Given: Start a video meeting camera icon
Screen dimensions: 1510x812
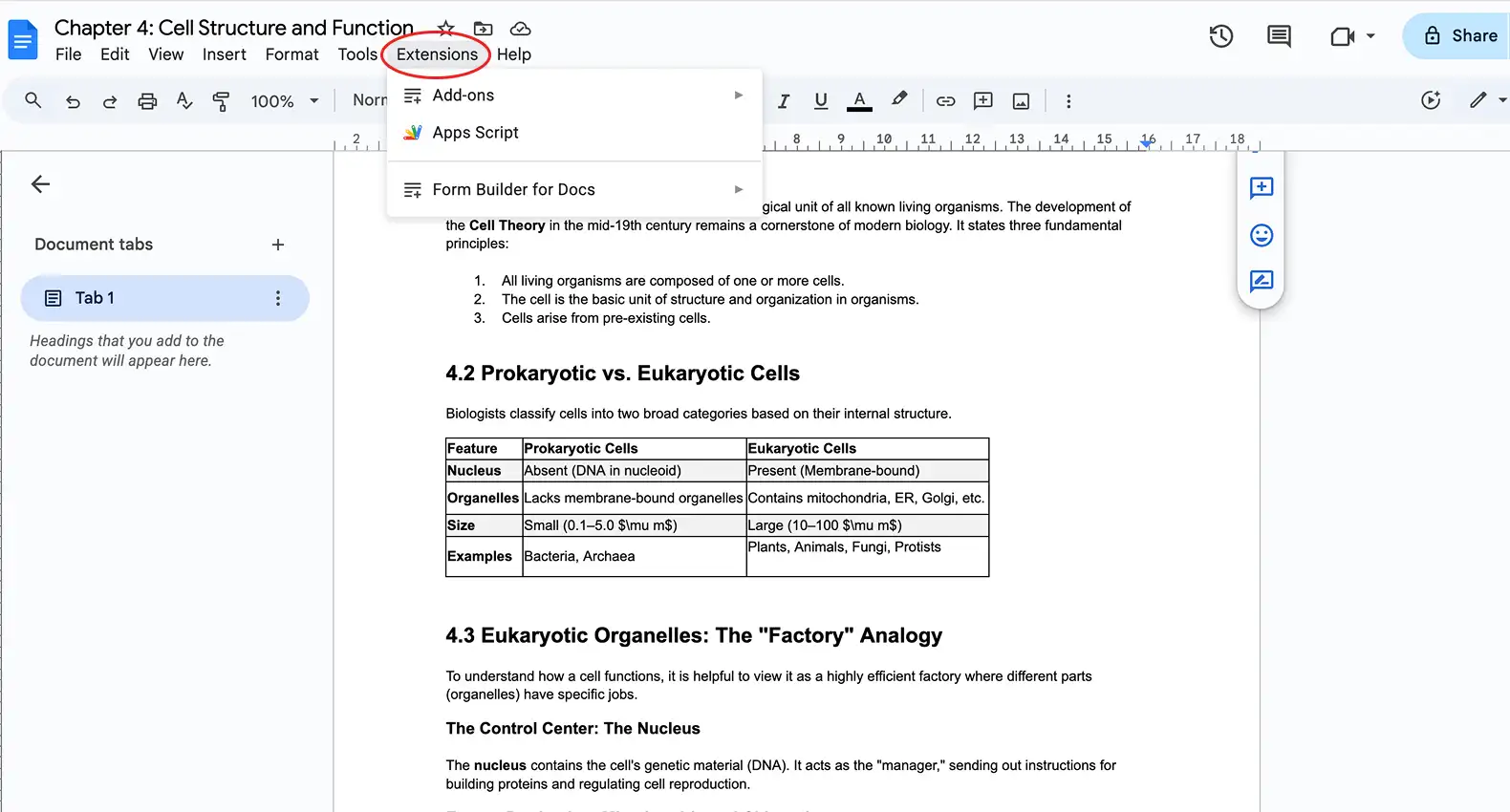Looking at the screenshot, I should click(1343, 36).
